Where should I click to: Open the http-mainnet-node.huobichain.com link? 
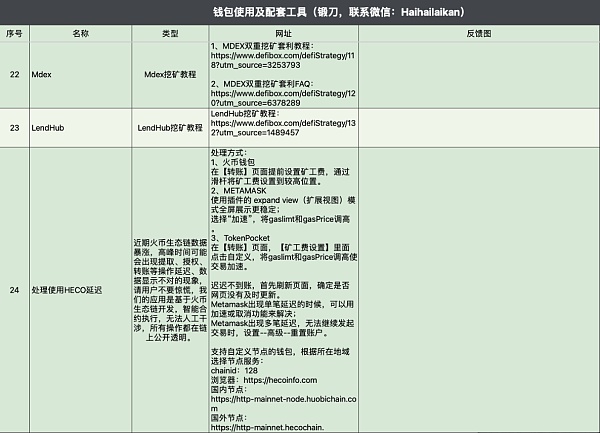tap(283, 404)
